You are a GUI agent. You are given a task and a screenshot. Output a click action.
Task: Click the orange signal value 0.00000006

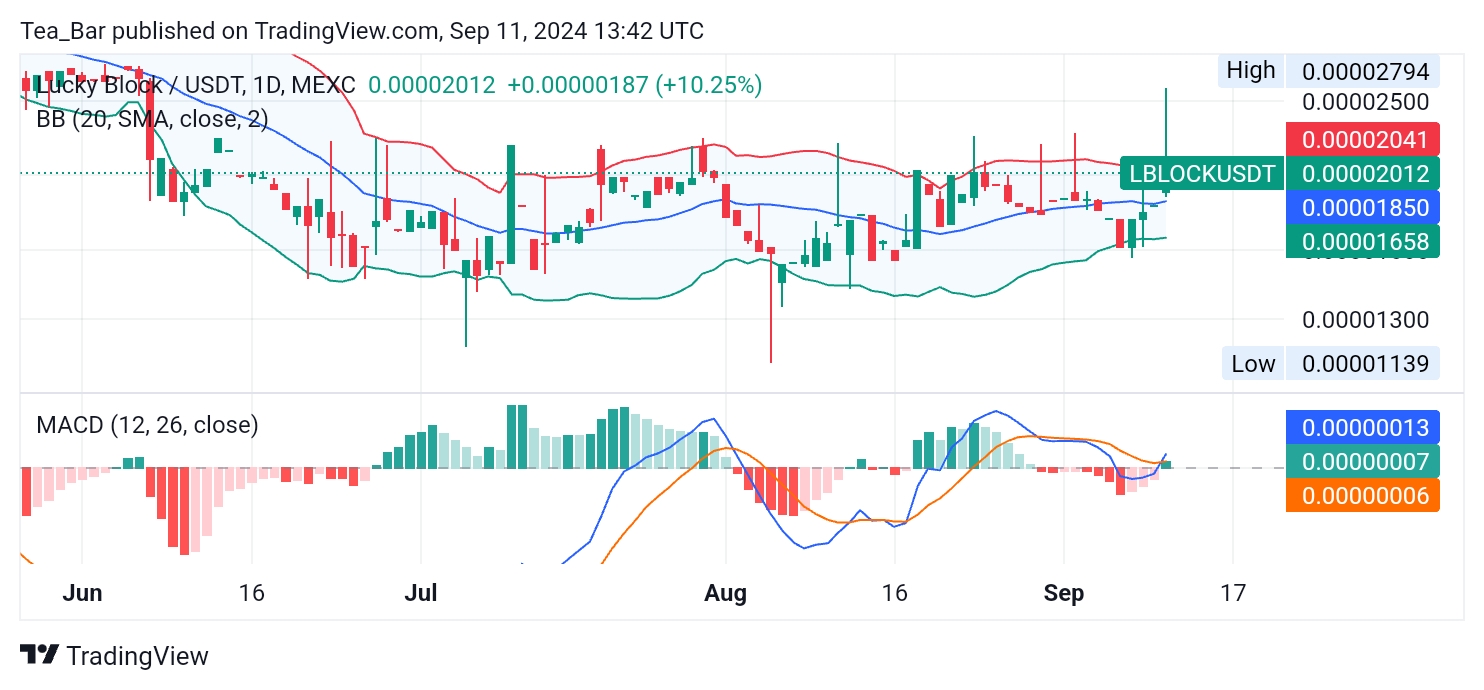tap(1363, 495)
